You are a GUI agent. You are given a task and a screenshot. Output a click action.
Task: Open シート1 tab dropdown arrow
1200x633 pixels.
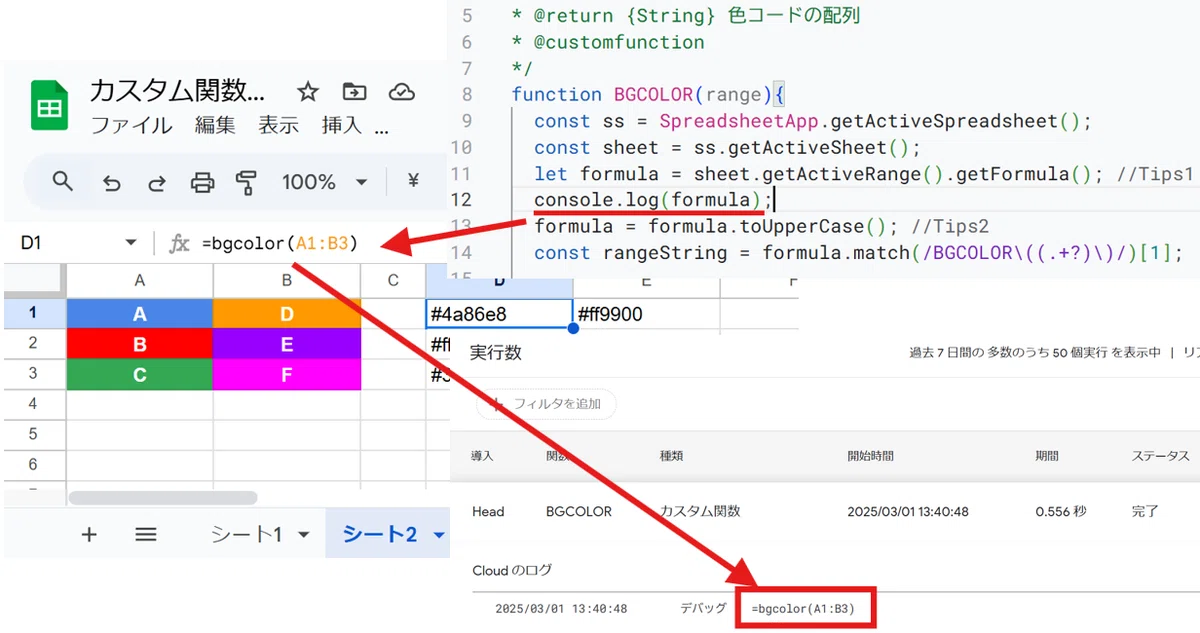pyautogui.click(x=304, y=536)
